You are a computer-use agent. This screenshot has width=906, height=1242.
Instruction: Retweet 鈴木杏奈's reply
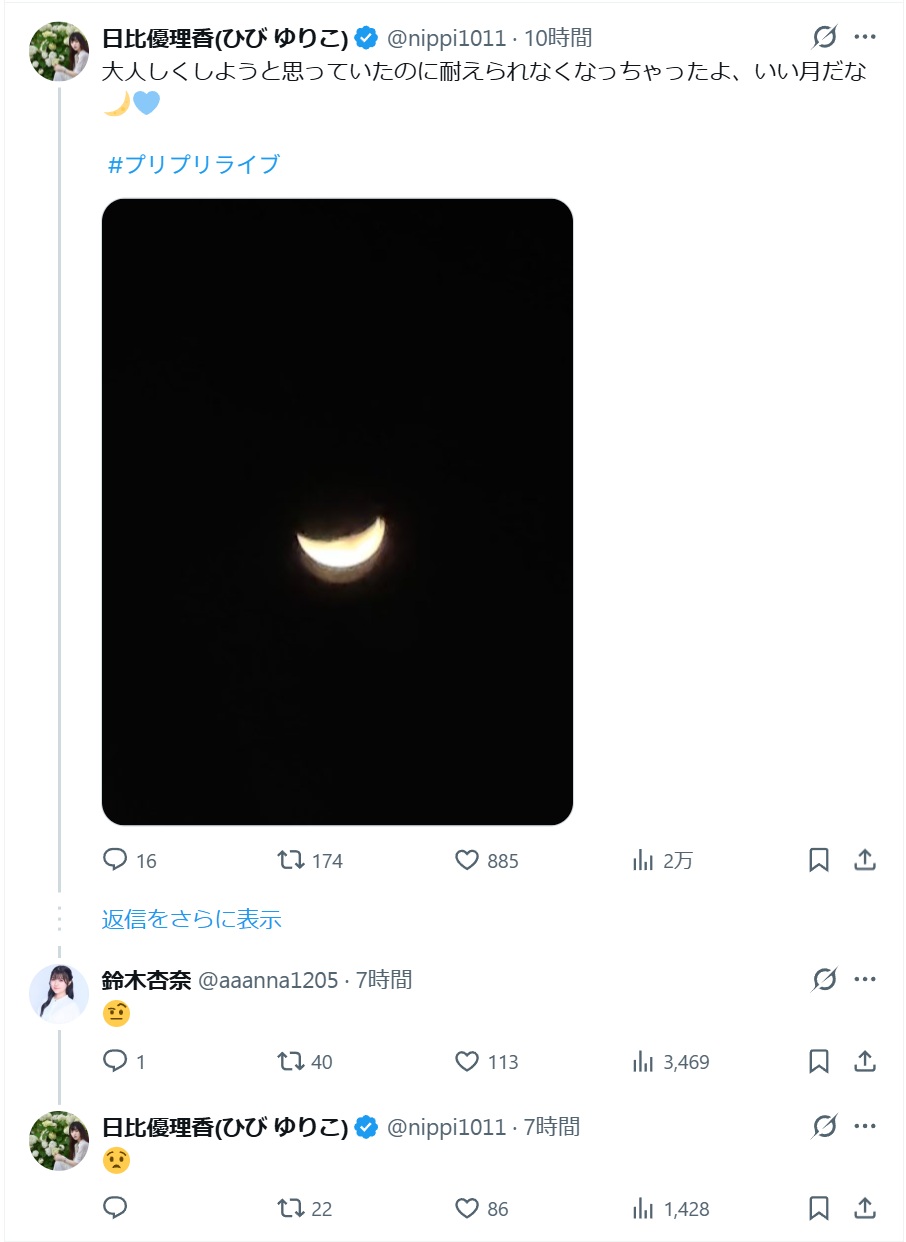(x=291, y=1061)
